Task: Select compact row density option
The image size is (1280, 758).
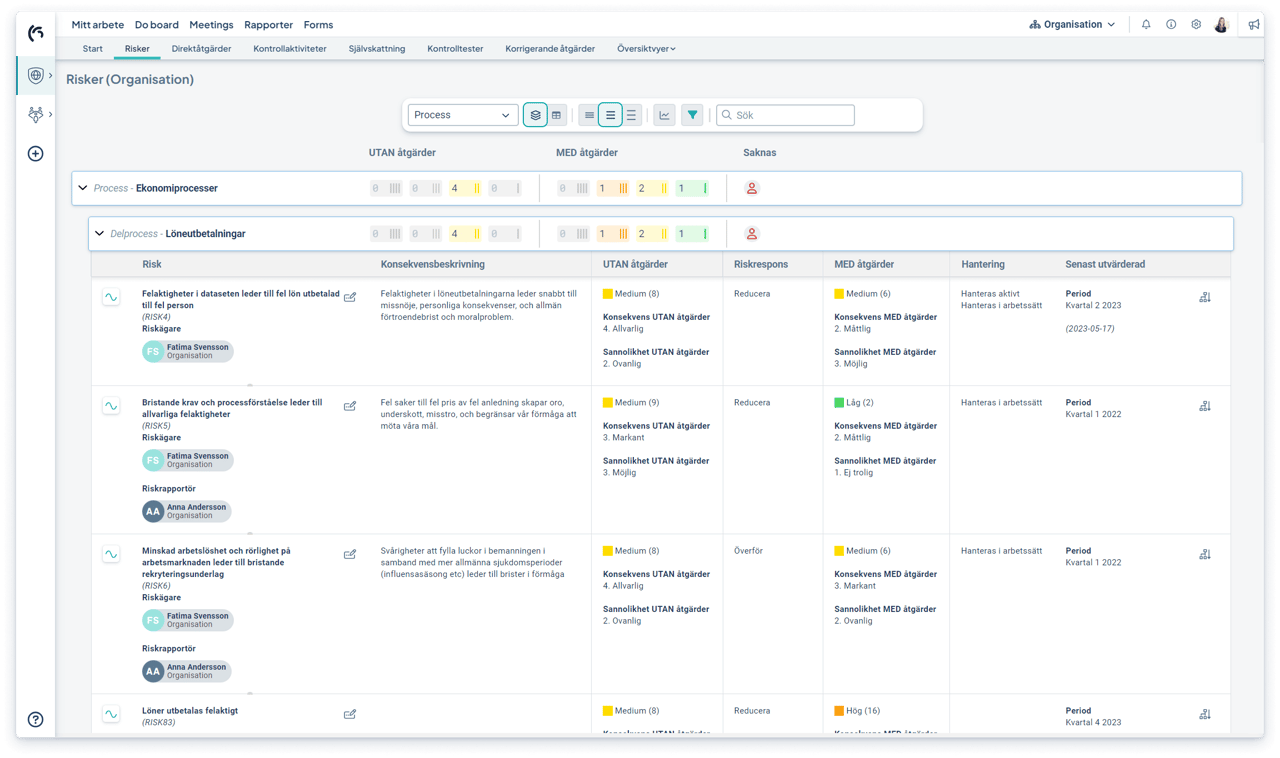Action: click(x=589, y=115)
